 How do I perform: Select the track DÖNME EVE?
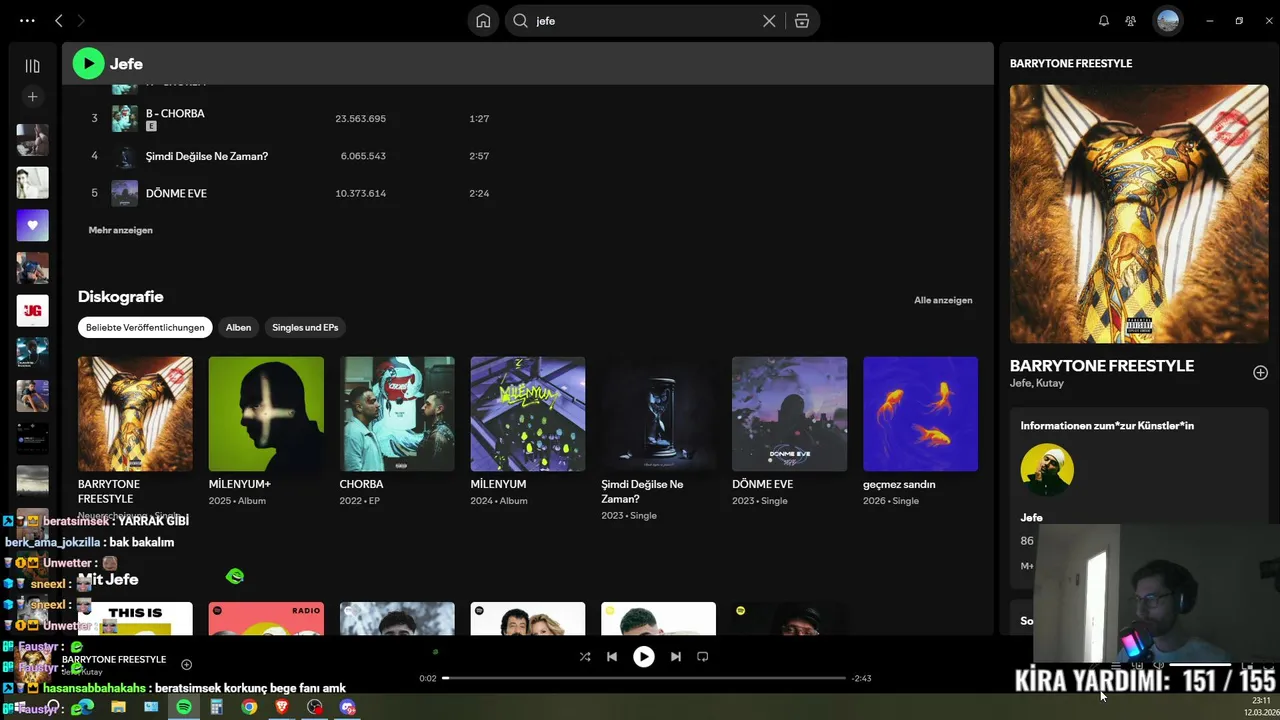[176, 193]
